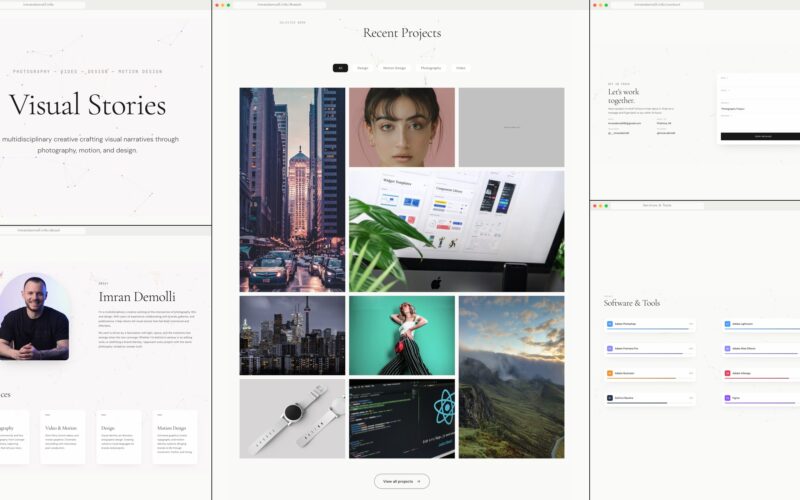Screen dimensions: 800x500
Task: Click the Adobe Photoshop skill progress bar
Action: click(x=648, y=329)
